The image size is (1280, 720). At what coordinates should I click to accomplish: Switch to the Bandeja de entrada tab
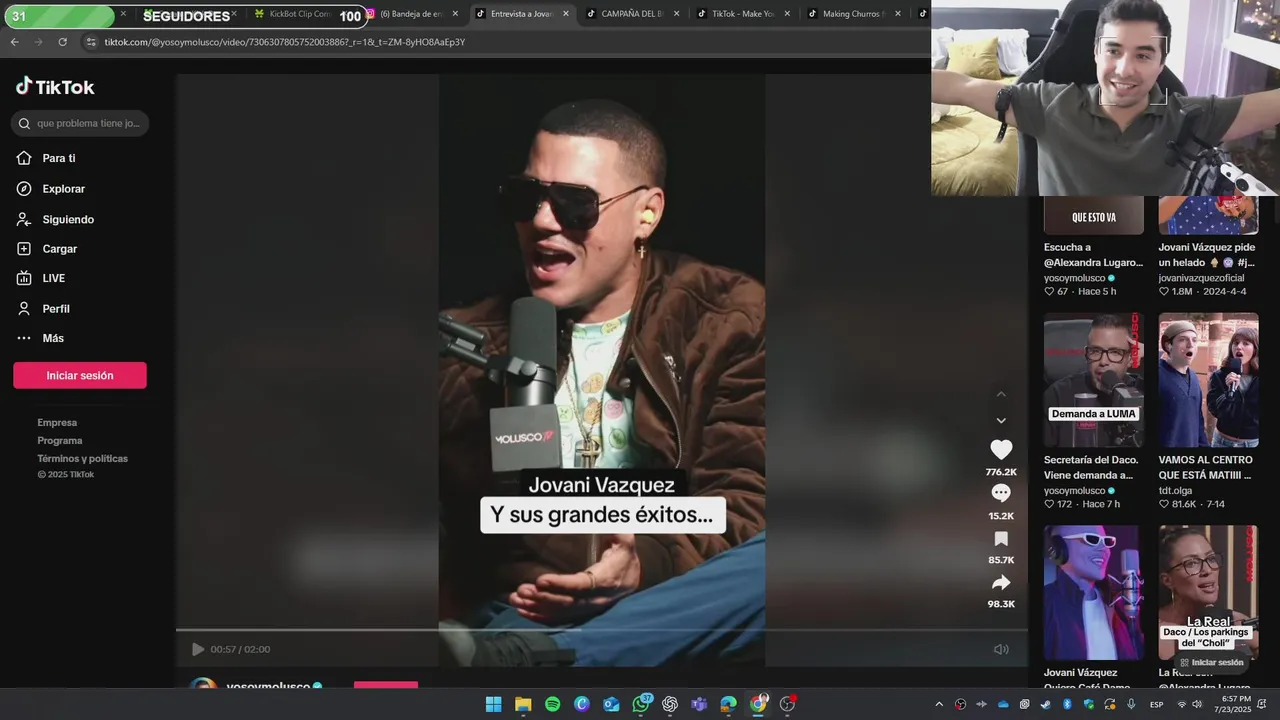pyautogui.click(x=410, y=14)
